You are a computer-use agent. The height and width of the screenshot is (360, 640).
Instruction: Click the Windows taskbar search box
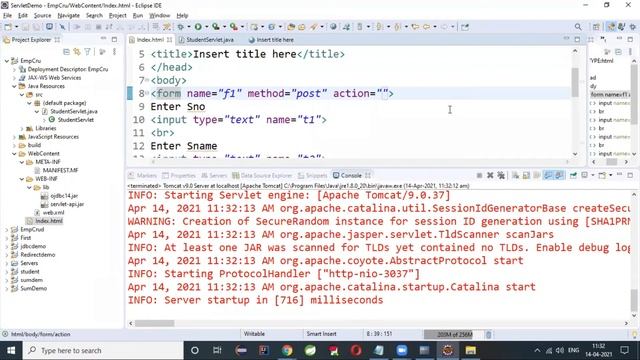coord(103,351)
